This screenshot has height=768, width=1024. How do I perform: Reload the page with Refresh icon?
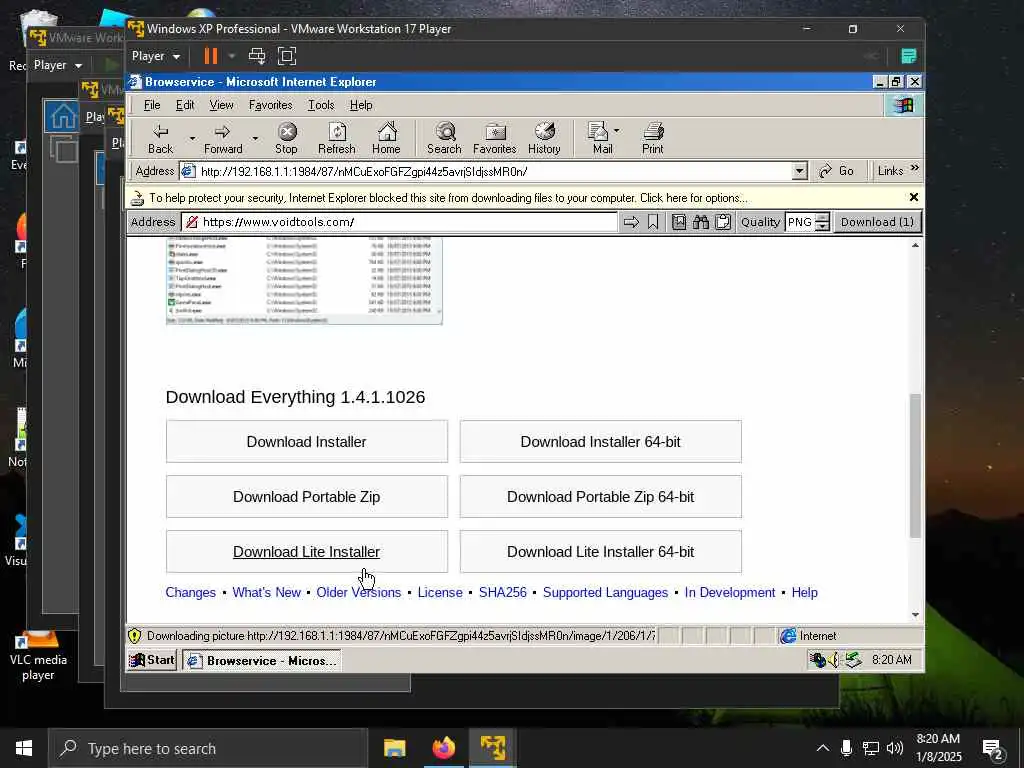tap(336, 138)
